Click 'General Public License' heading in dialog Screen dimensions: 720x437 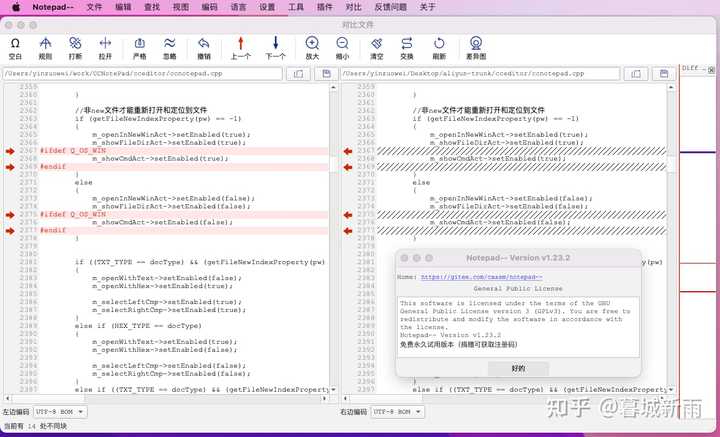click(x=518, y=289)
